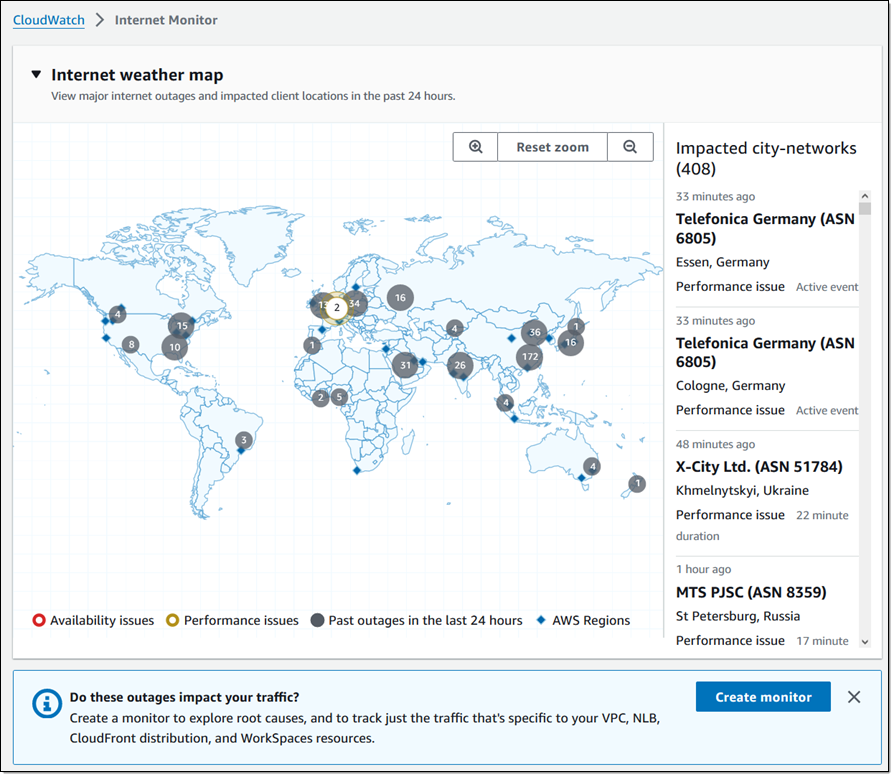Screen dimensions: 895x777
Task: Select the 34 outage cluster in Europe
Action: click(x=356, y=304)
